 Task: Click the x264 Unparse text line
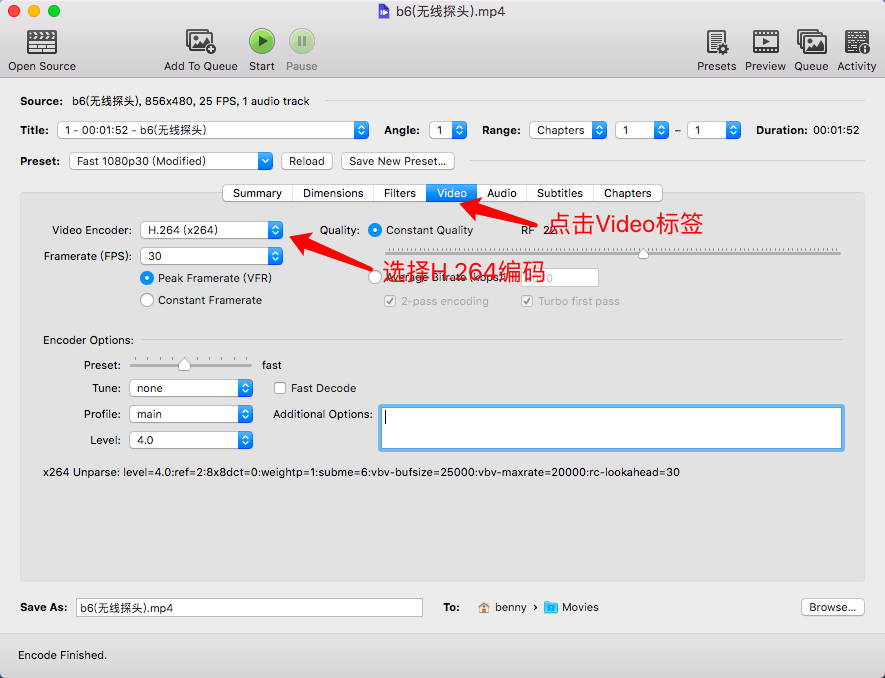click(361, 472)
